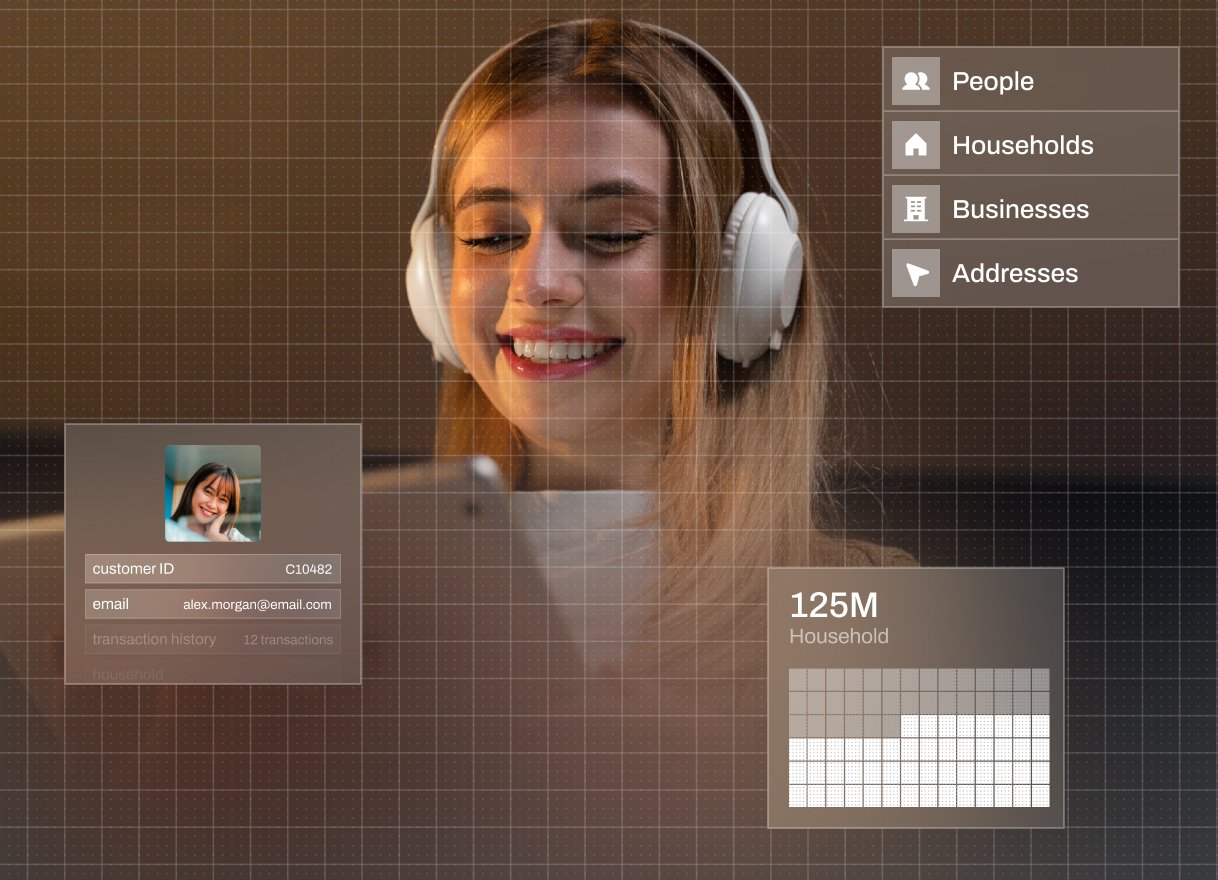The width and height of the screenshot is (1218, 880).
Task: Click the faded household row
Action: (x=213, y=672)
